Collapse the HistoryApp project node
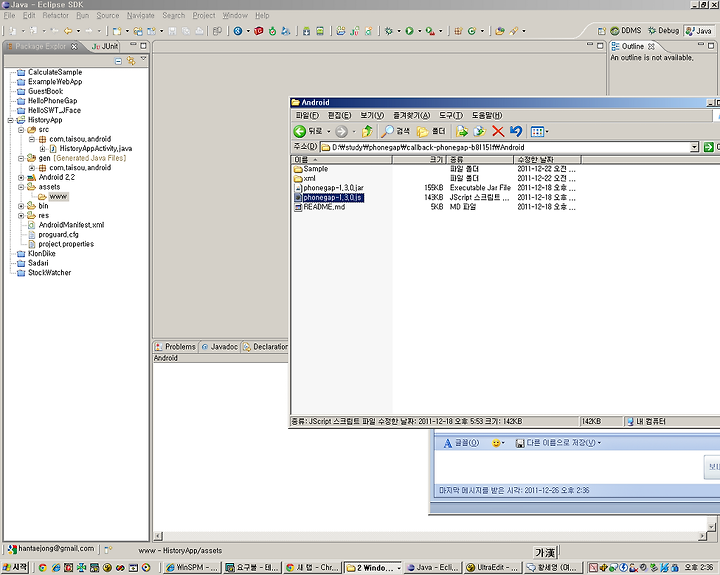This screenshot has width=720, height=575. click(x=10, y=120)
